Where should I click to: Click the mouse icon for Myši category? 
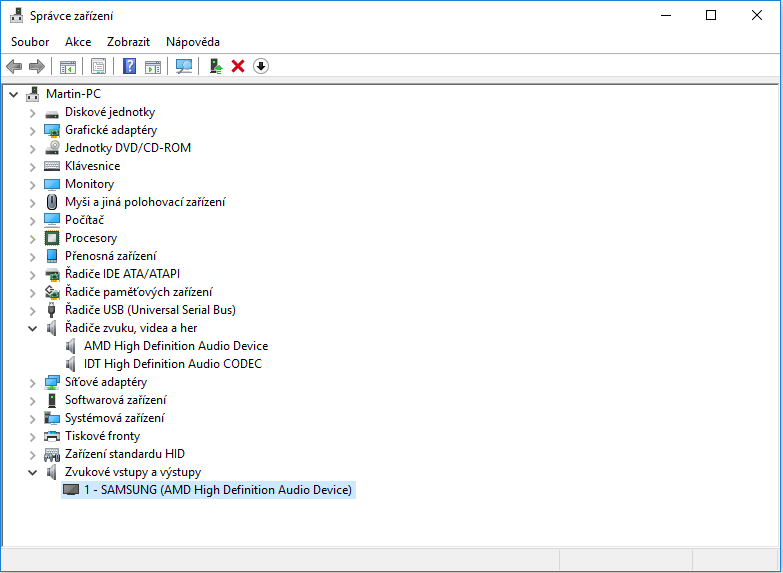[51, 202]
